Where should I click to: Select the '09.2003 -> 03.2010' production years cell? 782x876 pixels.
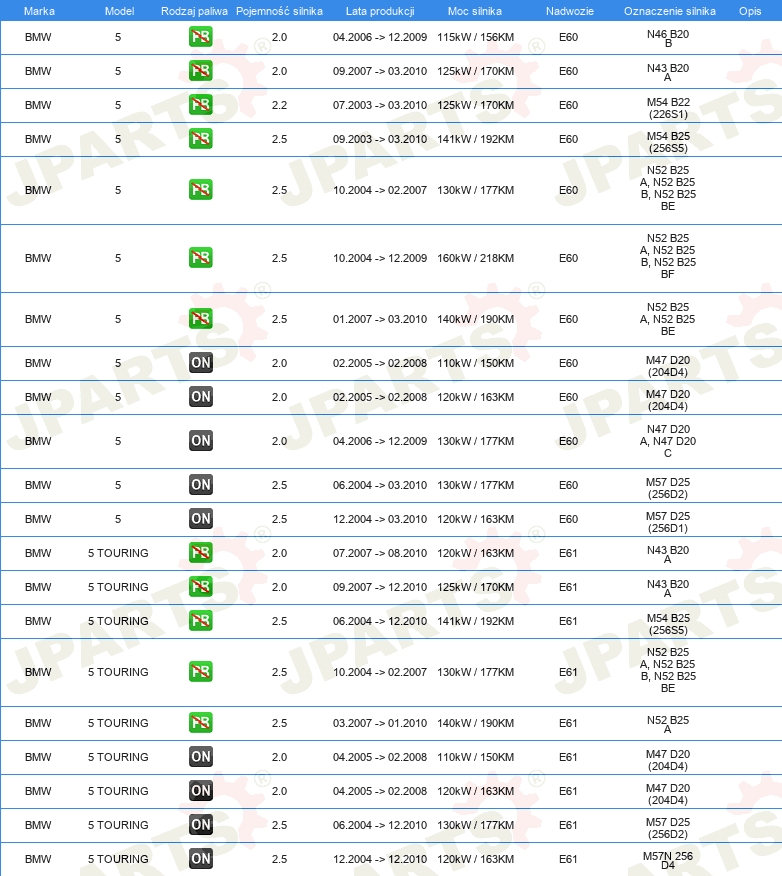pyautogui.click(x=380, y=139)
